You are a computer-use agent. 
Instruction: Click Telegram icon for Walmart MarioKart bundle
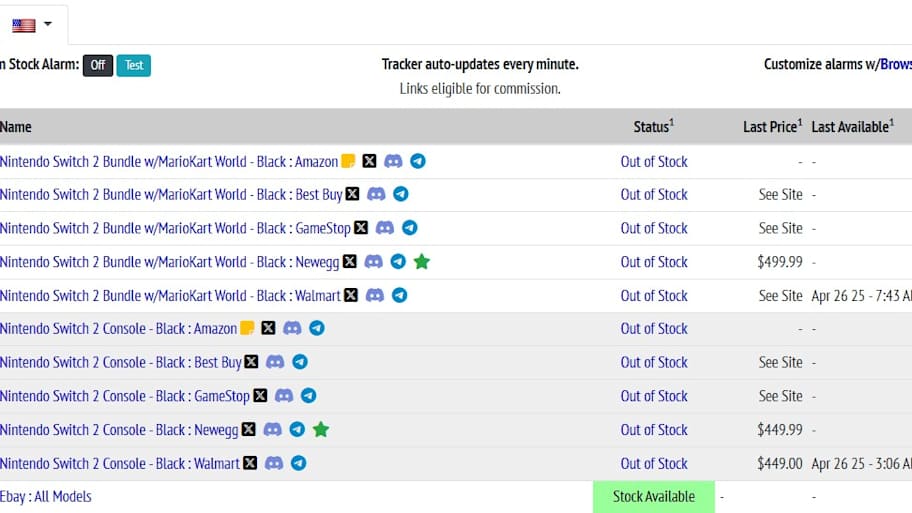[400, 295]
